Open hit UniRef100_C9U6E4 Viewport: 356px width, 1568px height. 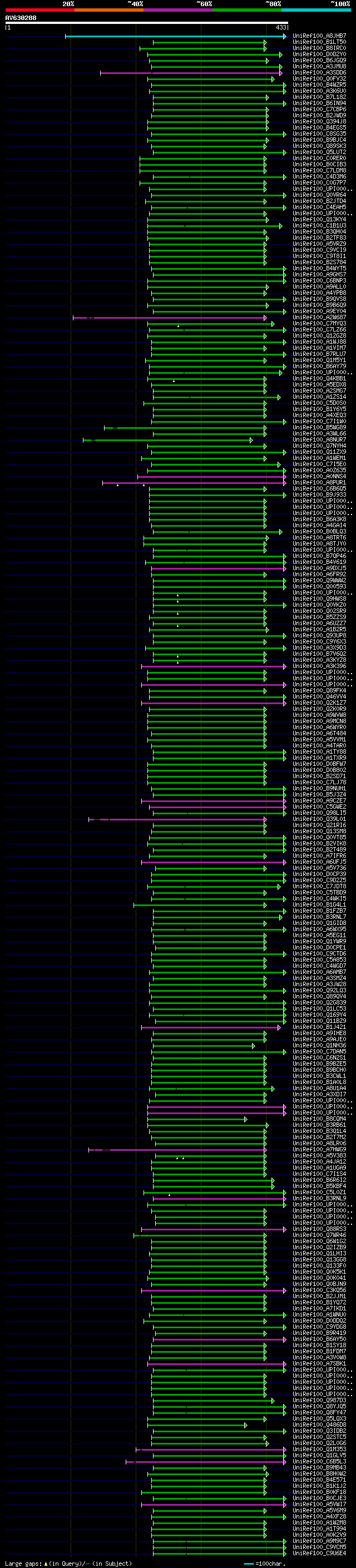coord(319,1554)
